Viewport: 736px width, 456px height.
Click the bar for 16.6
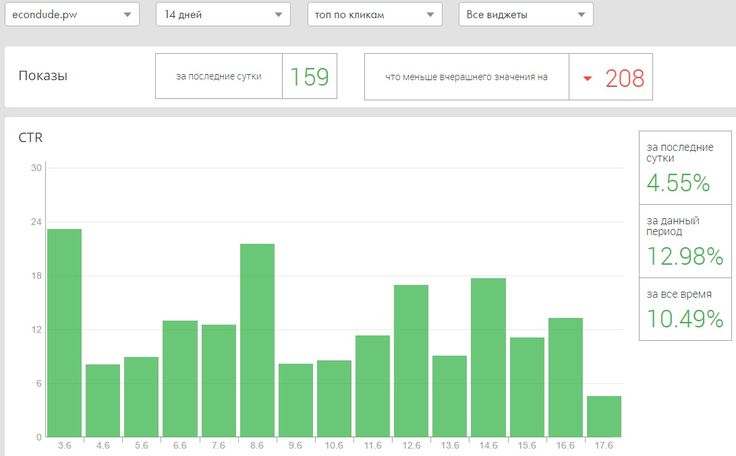point(565,377)
